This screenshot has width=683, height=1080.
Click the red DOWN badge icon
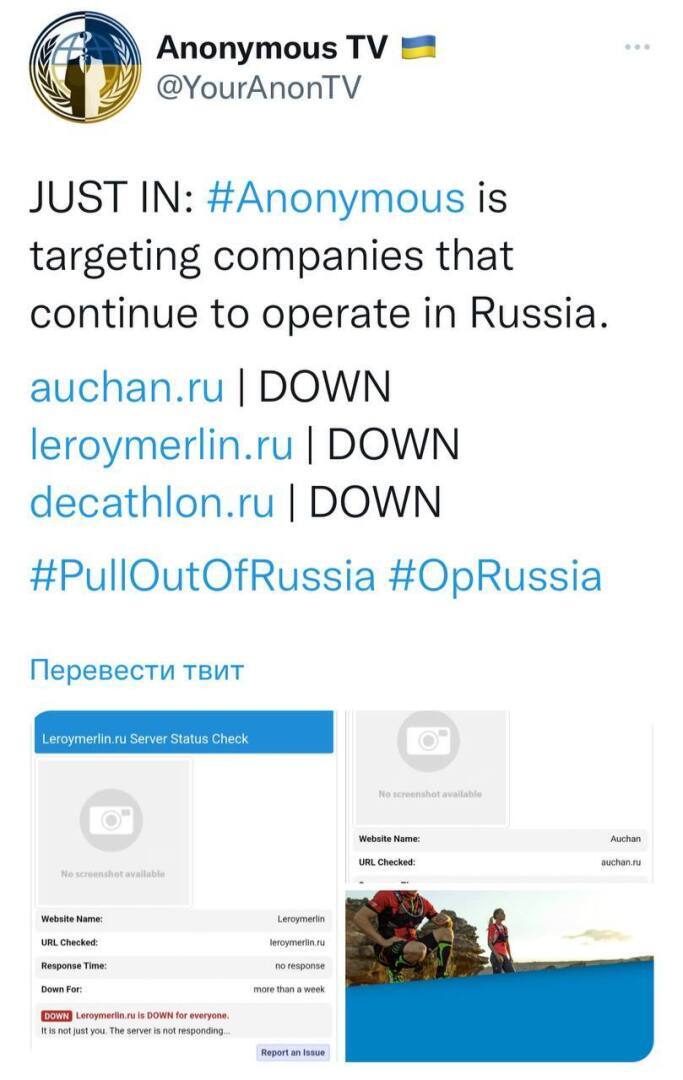[x=56, y=1016]
